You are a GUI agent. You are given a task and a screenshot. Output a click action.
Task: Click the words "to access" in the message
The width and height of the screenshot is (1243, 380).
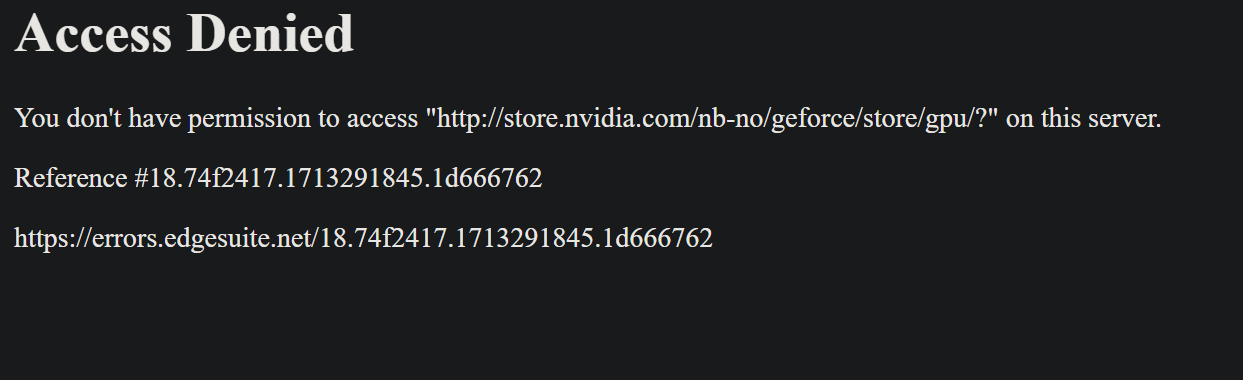[368, 120]
